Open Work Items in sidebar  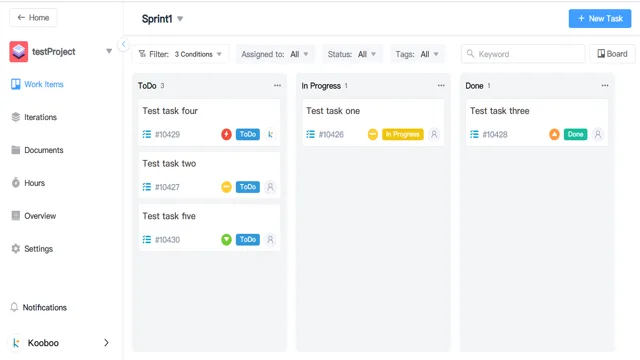click(x=37, y=84)
